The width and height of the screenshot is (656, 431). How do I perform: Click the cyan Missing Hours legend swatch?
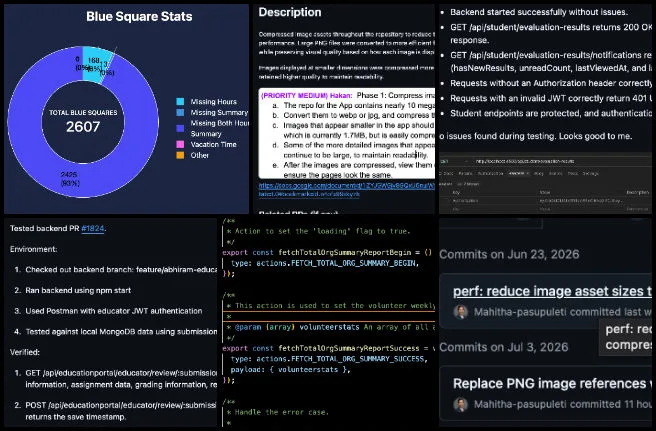tap(180, 102)
